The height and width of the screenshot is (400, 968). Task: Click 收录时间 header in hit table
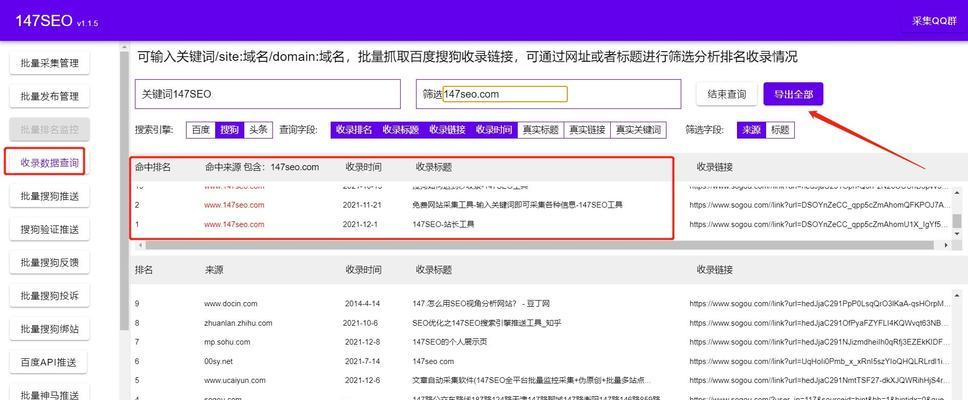tap(363, 167)
